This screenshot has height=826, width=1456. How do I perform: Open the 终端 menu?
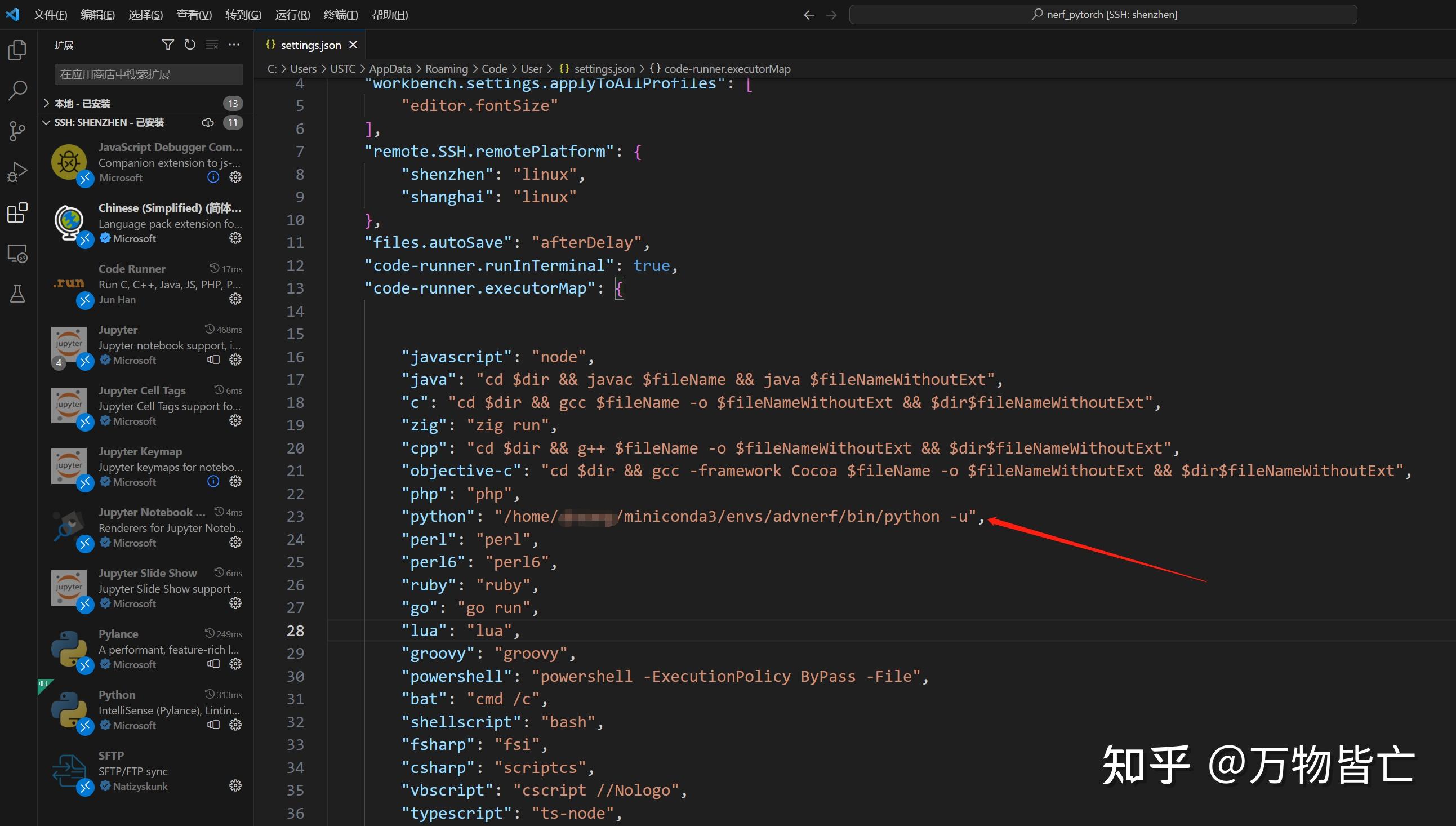point(340,14)
